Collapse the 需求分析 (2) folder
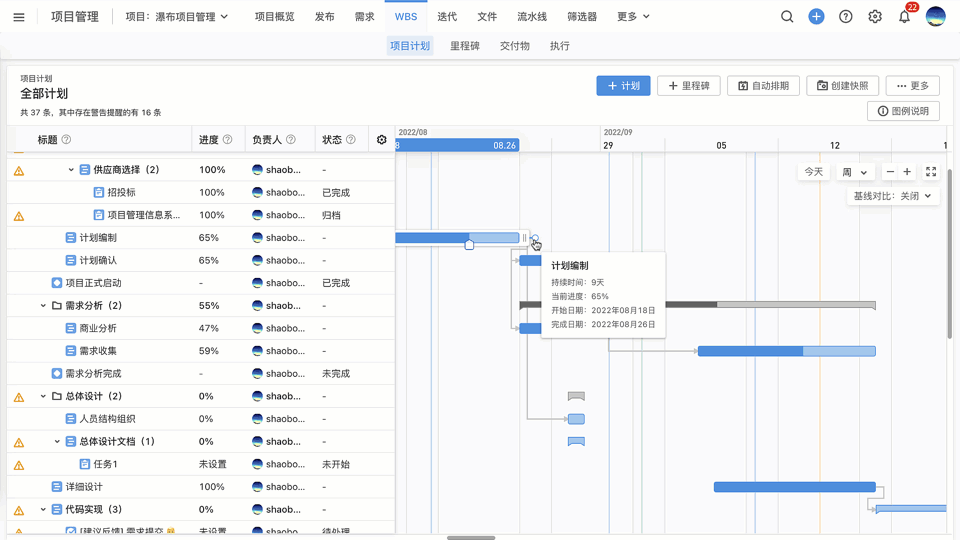The height and width of the screenshot is (540, 960). (43, 306)
